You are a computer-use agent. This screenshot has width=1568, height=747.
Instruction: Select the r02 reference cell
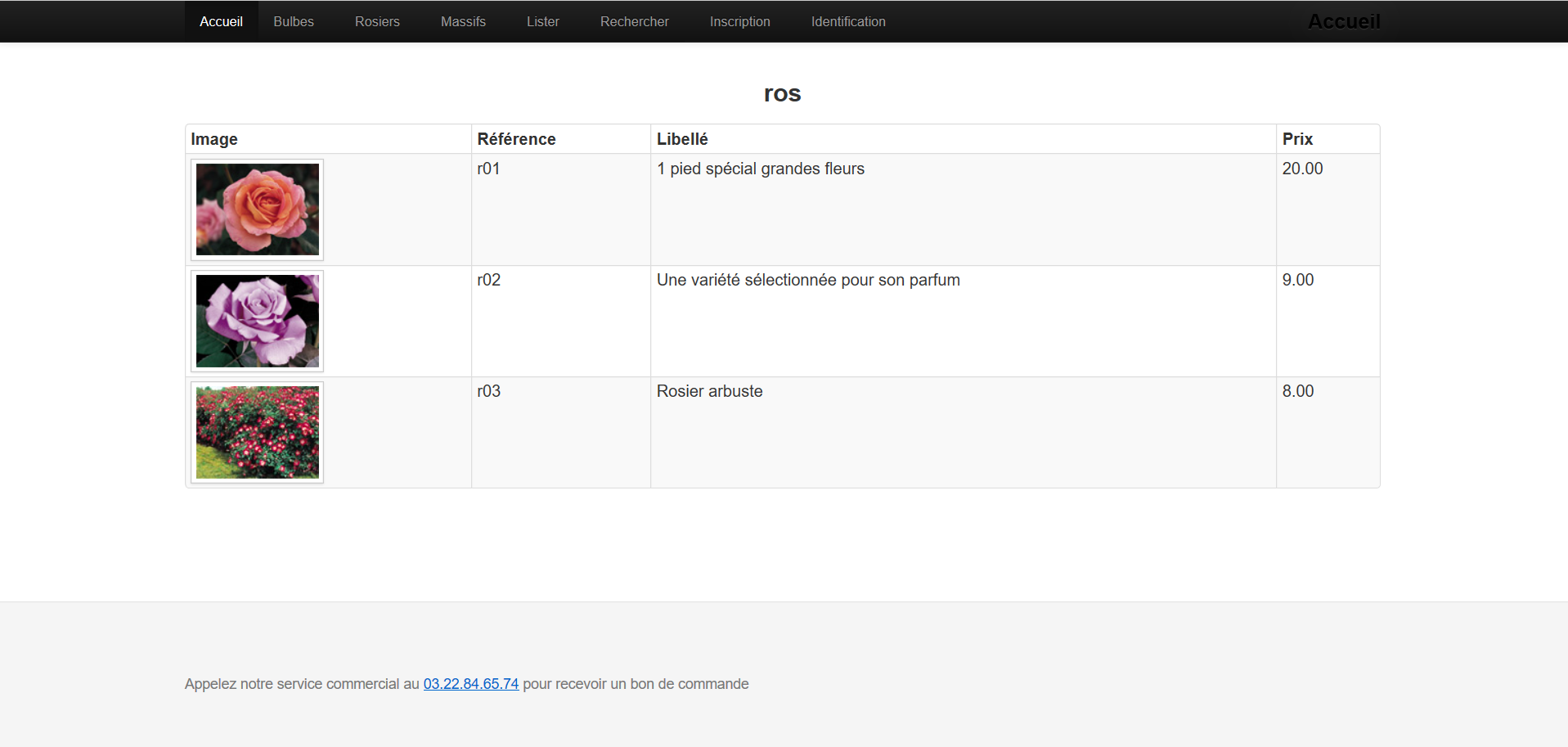pos(489,280)
